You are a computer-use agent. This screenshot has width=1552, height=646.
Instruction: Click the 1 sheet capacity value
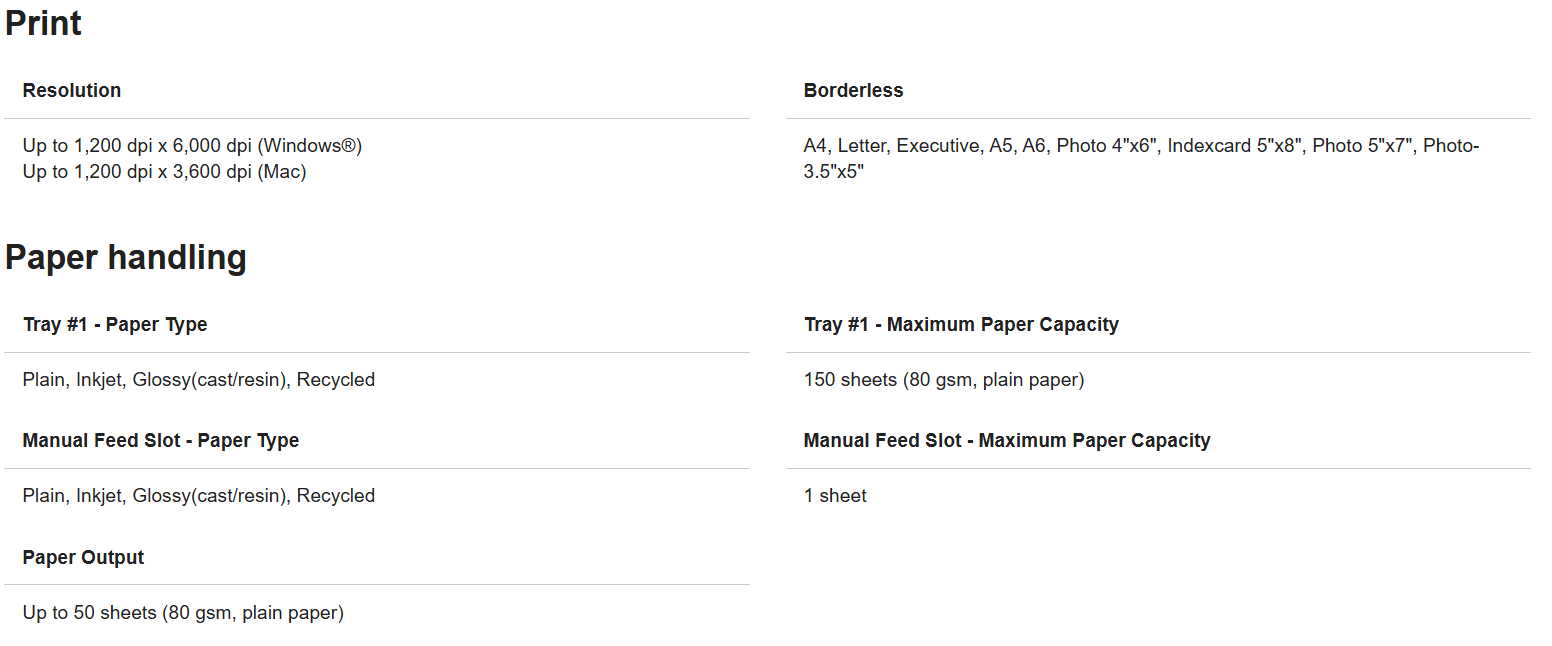tap(835, 496)
